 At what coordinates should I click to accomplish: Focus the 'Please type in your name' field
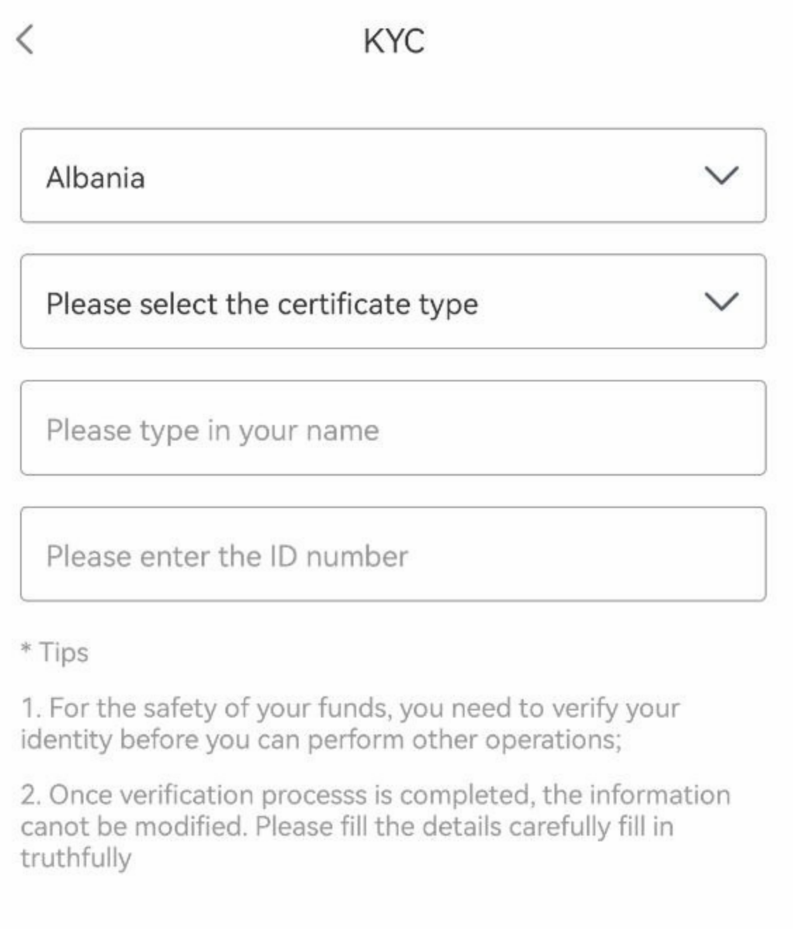coord(394,428)
